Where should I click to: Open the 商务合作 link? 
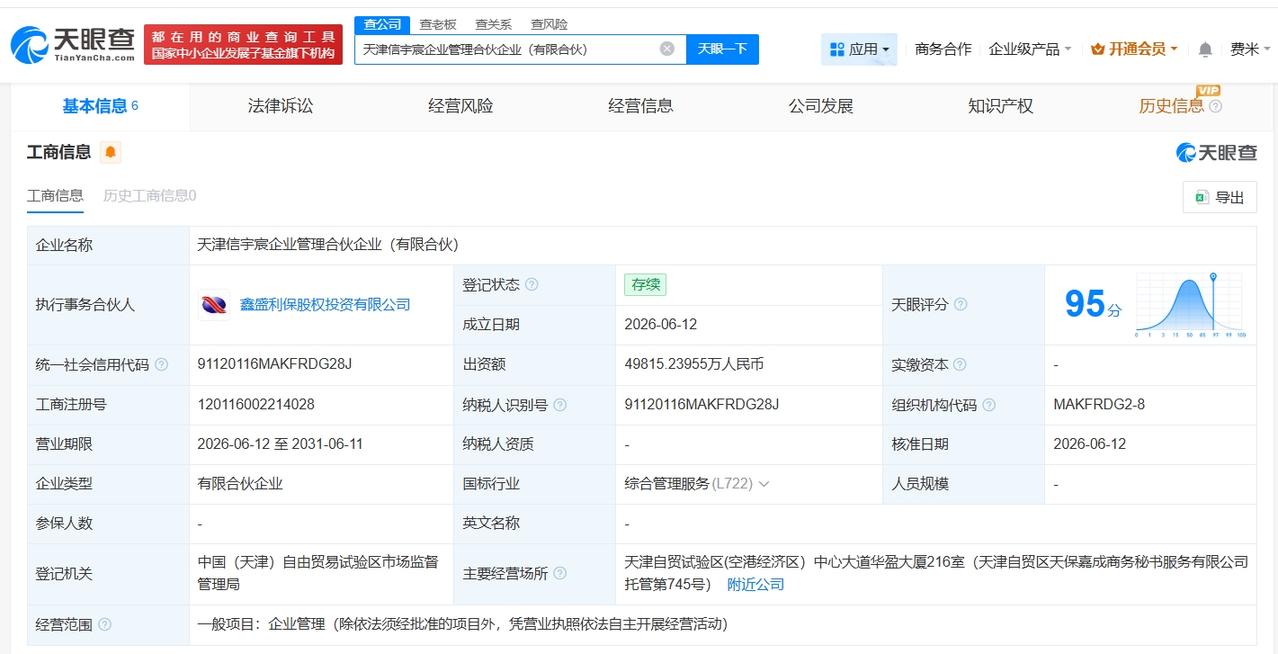click(943, 49)
